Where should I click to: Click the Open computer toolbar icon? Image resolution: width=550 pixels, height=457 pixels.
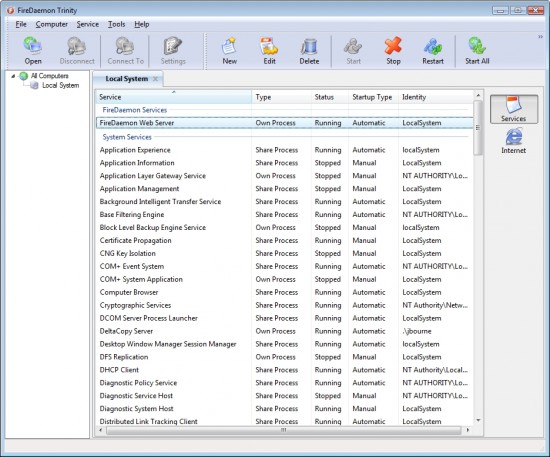(x=33, y=51)
